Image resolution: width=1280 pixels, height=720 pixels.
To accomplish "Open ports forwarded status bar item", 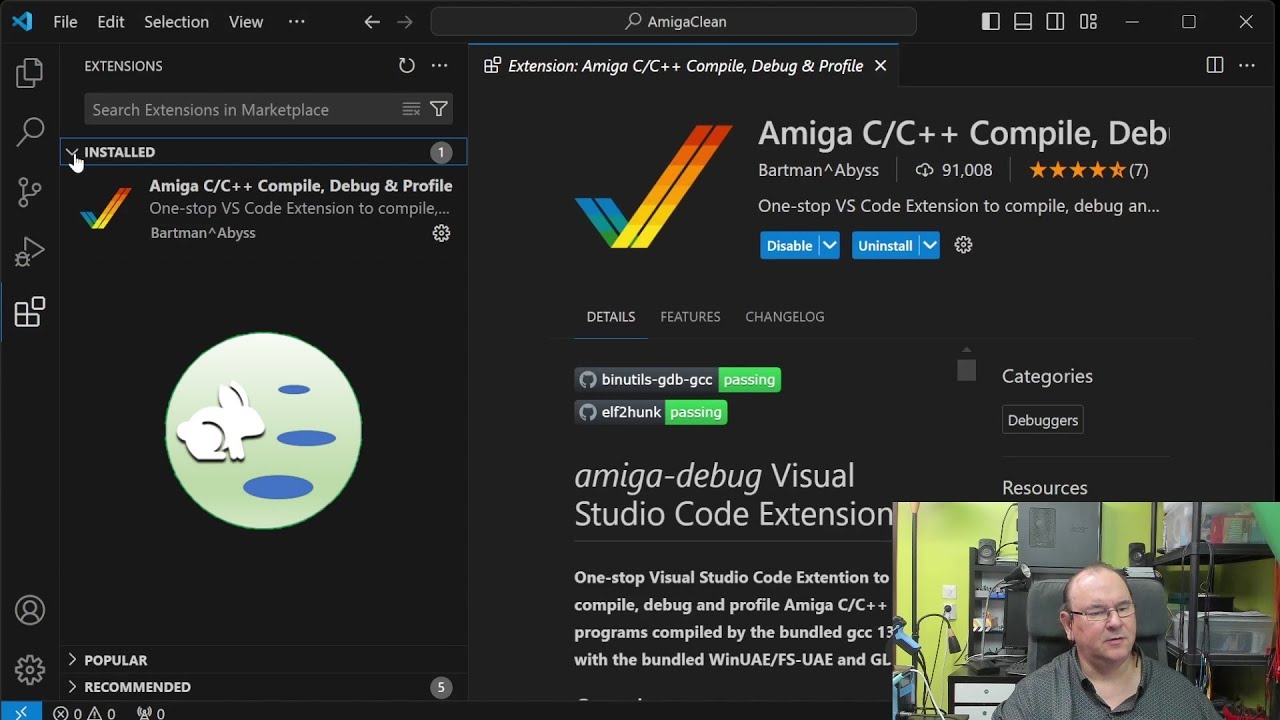I will click(x=151, y=713).
